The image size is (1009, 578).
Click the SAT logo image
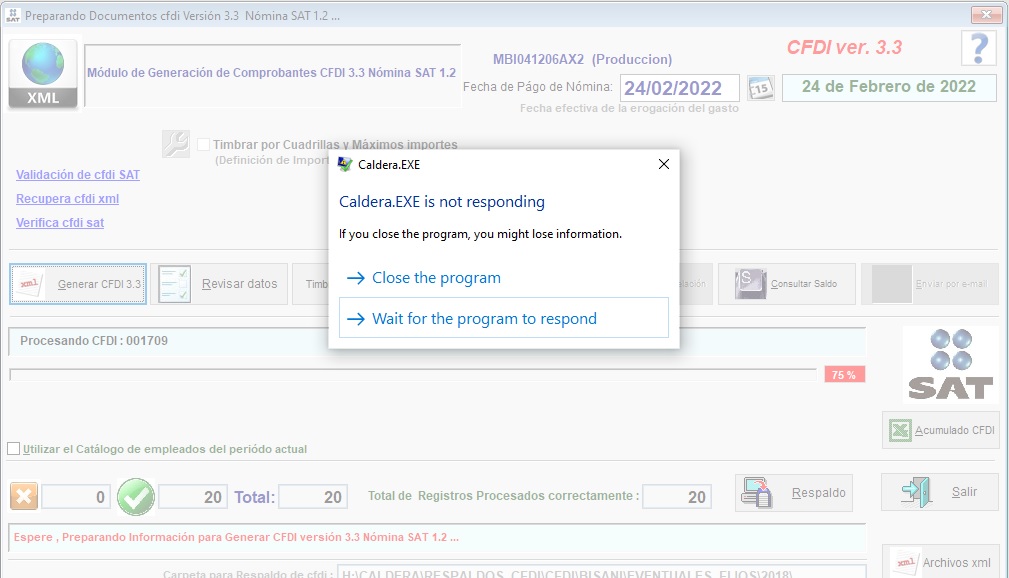(x=950, y=365)
